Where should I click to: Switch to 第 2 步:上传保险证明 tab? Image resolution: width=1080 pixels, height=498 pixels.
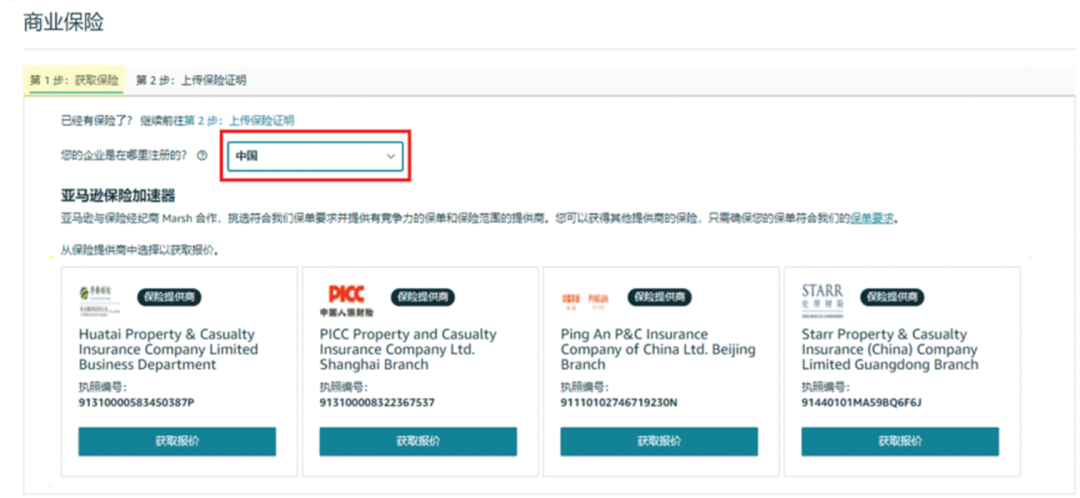pyautogui.click(x=191, y=81)
